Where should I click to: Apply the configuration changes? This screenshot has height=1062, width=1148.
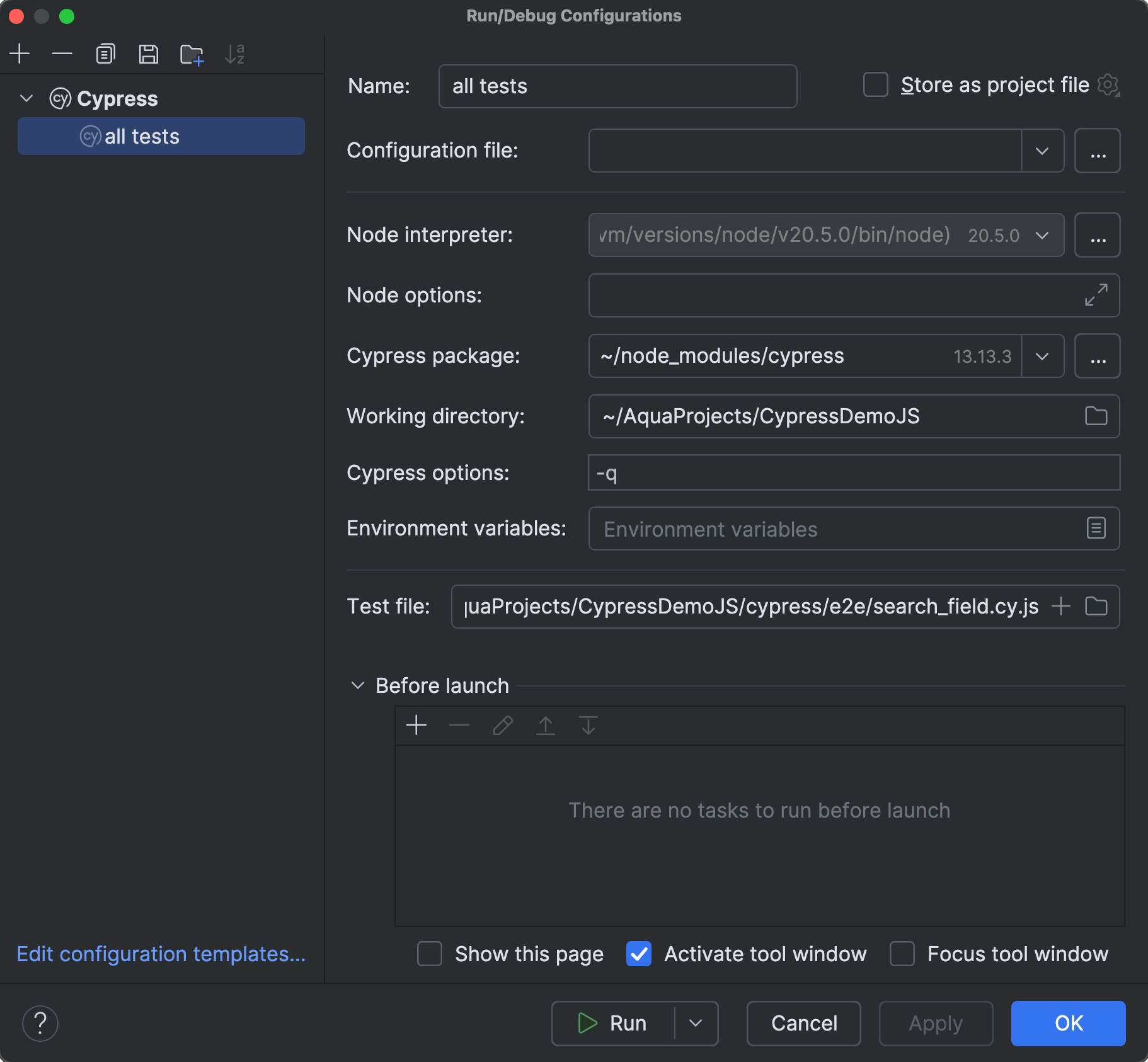[x=935, y=1023]
